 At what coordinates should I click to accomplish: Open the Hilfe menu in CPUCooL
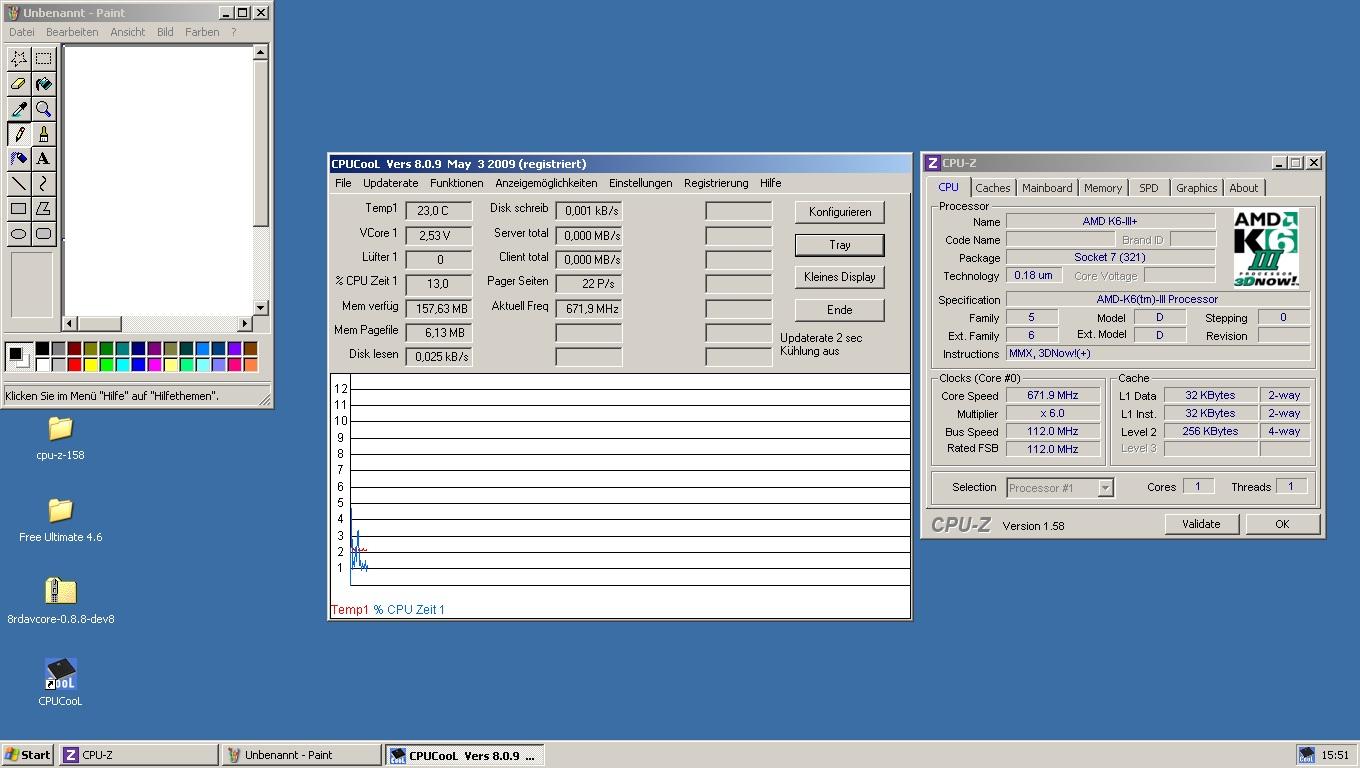770,183
